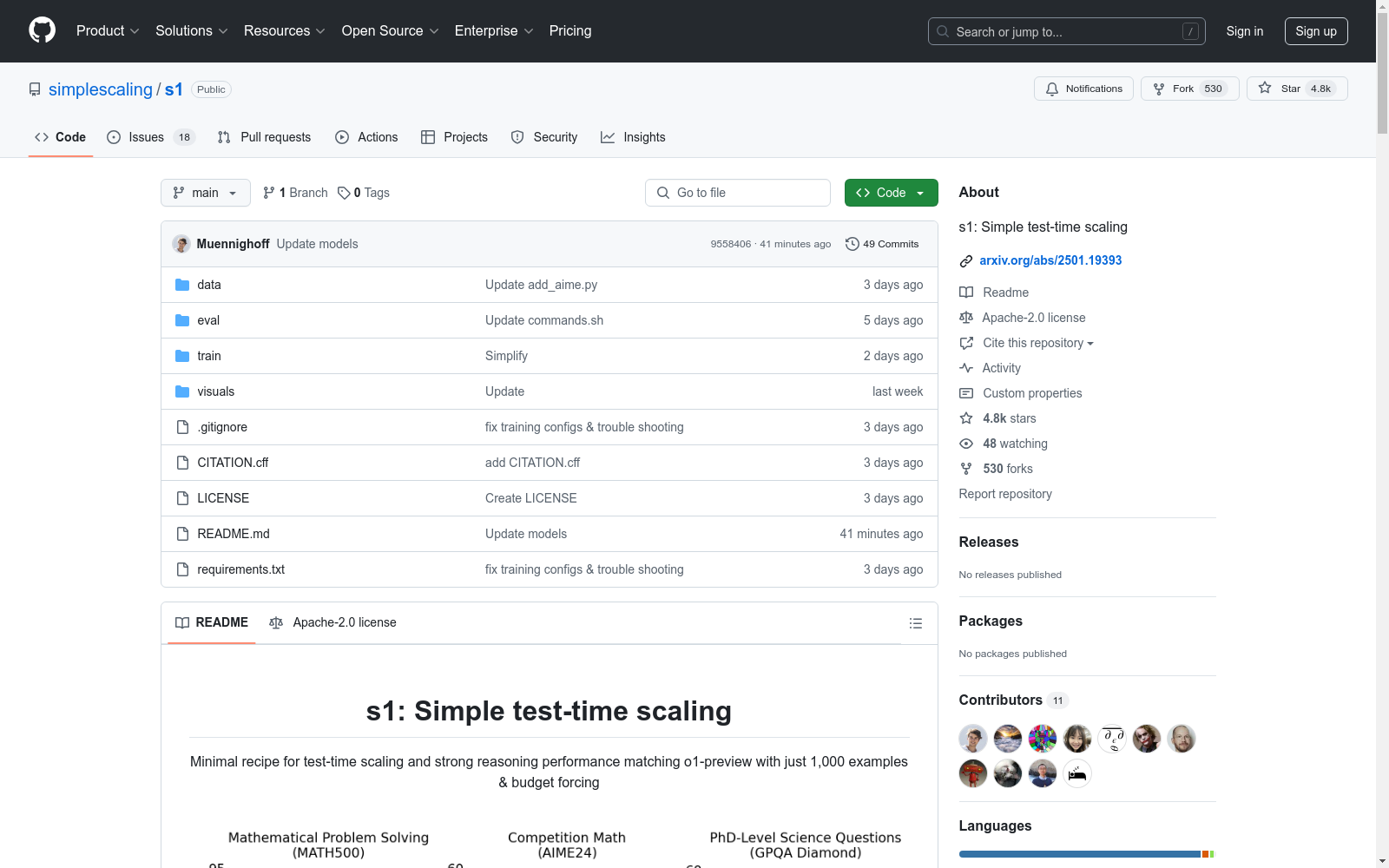Focus the Search or jump to field
Image resolution: width=1389 pixels, height=868 pixels.
1067,31
